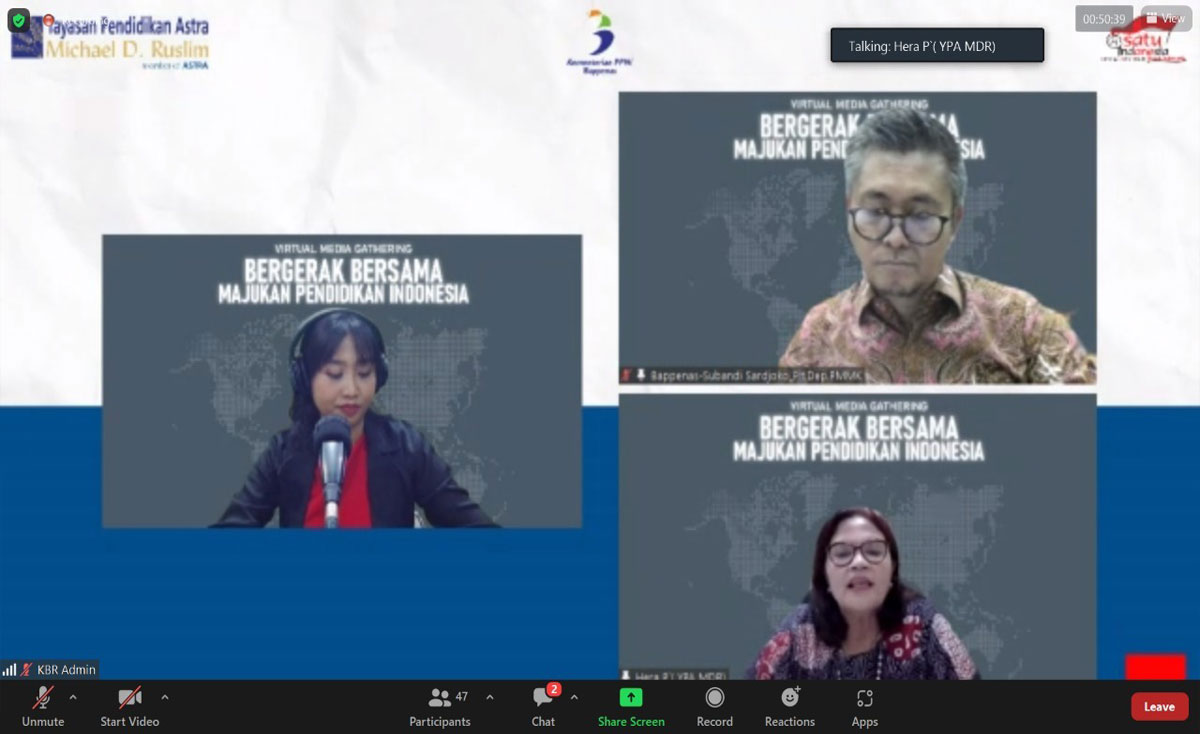The height and width of the screenshot is (734, 1200).
Task: Open the View layout menu
Action: pos(1166,18)
